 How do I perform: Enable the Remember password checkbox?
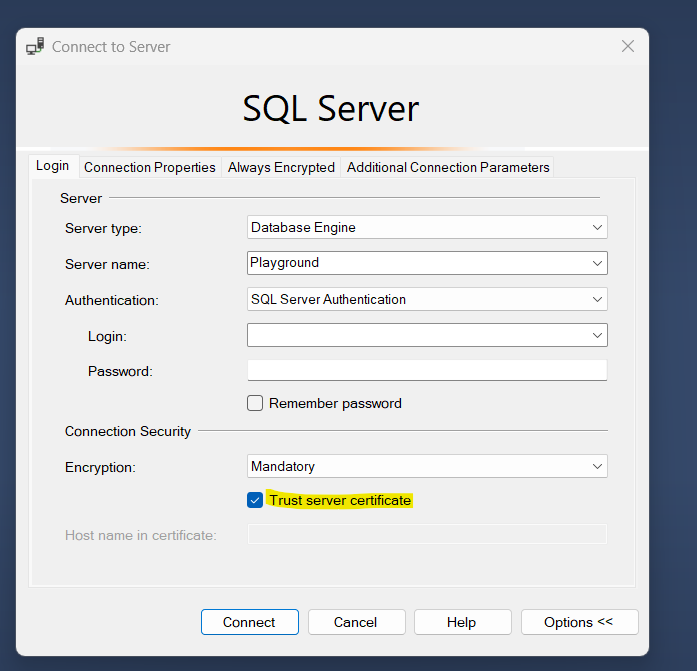click(256, 403)
